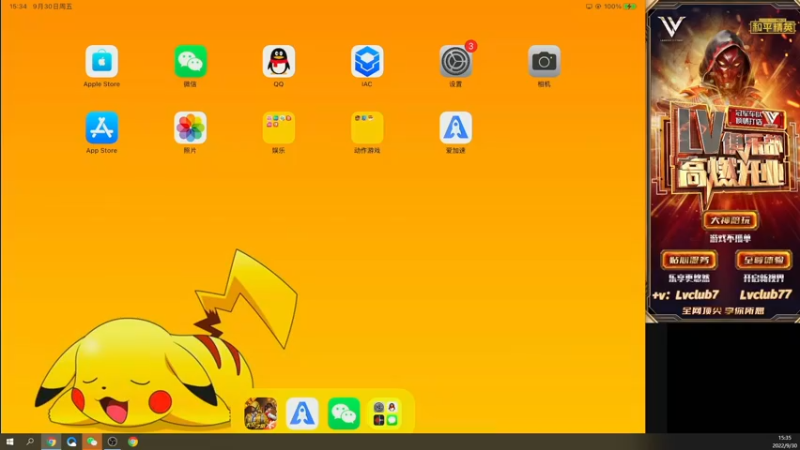Open the blue Q browser taskbar icon
The height and width of the screenshot is (450, 800).
click(71, 442)
